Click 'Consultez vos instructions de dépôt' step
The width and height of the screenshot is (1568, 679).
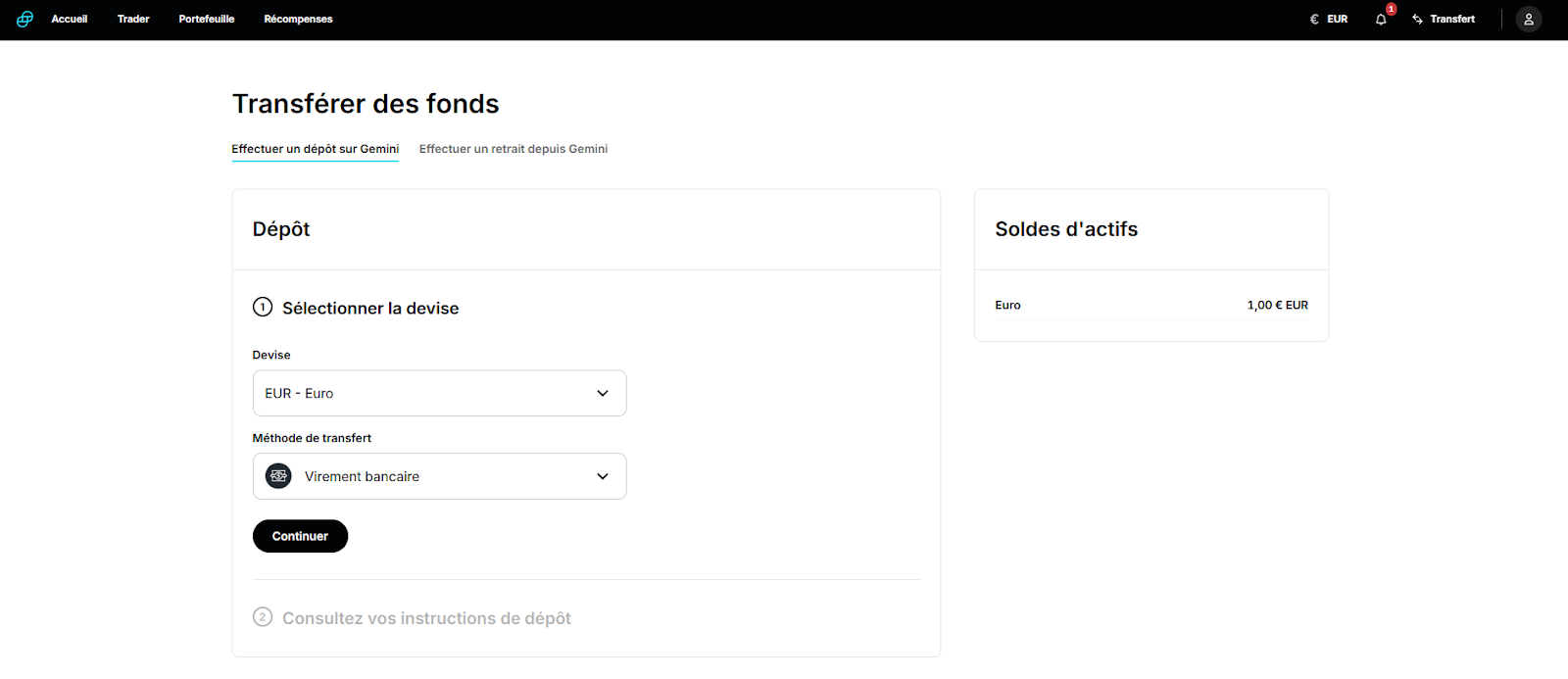(426, 618)
